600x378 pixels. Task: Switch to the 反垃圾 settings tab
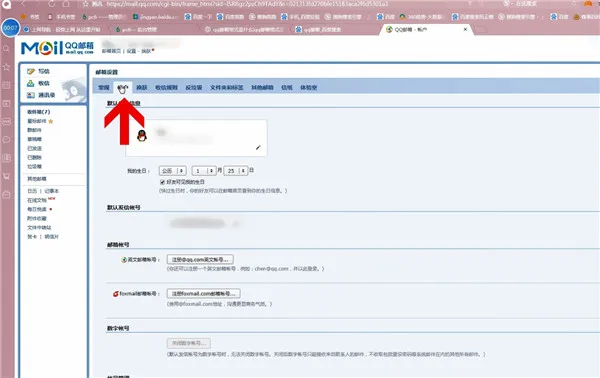click(x=194, y=88)
